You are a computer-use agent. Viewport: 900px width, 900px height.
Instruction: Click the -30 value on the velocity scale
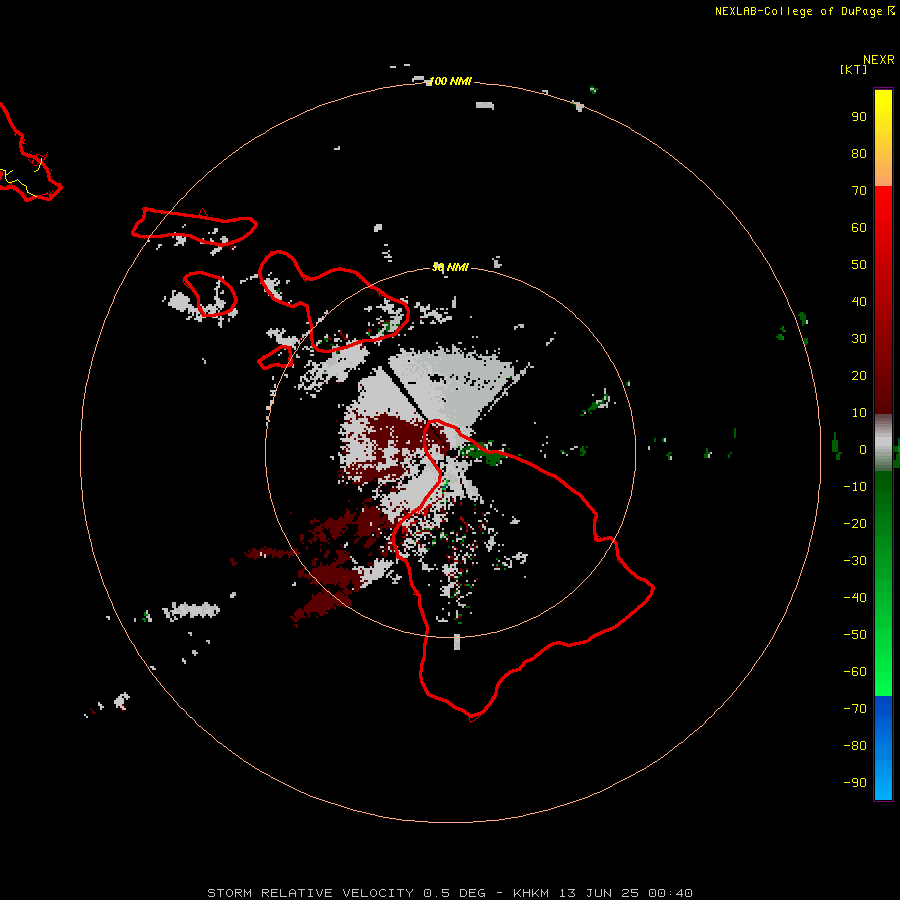[x=855, y=561]
